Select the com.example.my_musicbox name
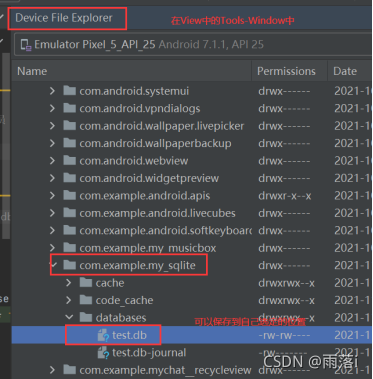Screen dimensions: 373x379 click(x=148, y=248)
